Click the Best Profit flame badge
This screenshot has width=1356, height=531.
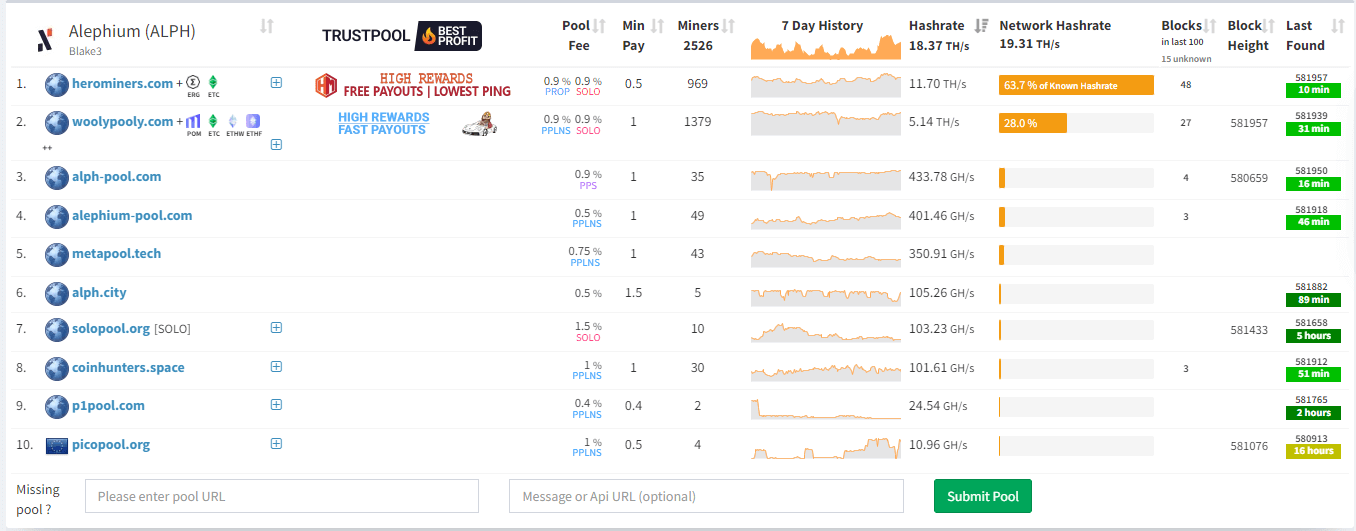448,36
